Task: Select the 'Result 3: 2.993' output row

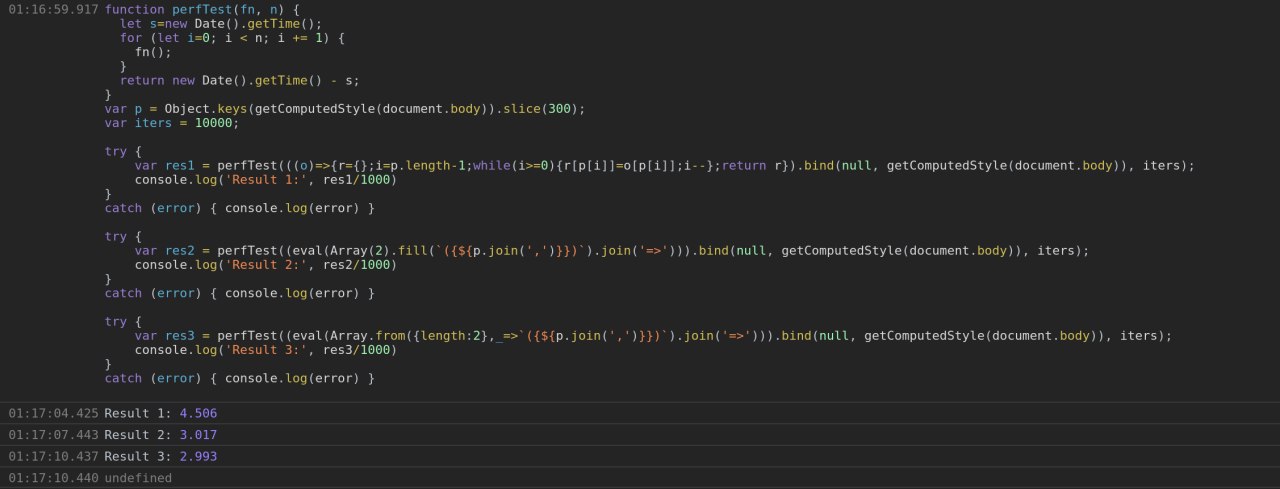Action: [640, 456]
